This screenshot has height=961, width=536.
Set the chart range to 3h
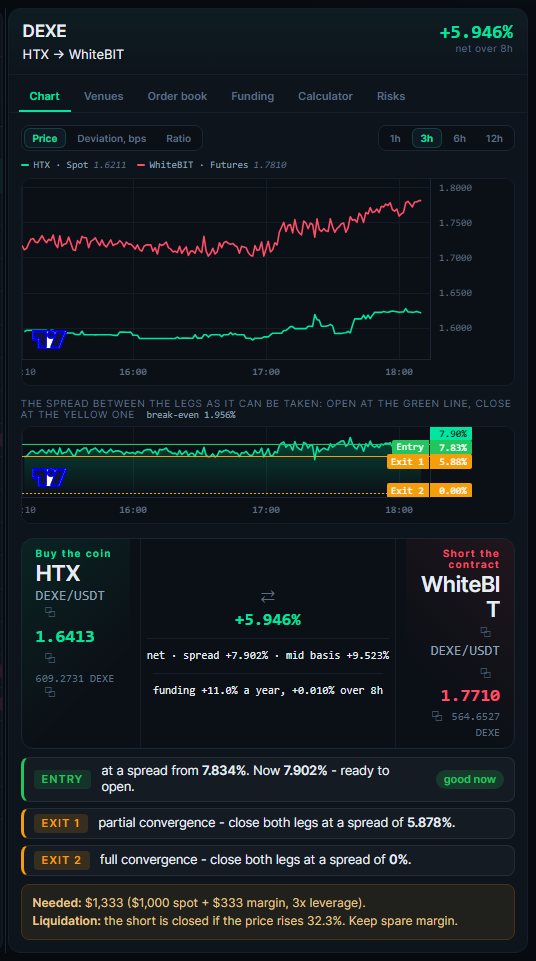tap(426, 139)
